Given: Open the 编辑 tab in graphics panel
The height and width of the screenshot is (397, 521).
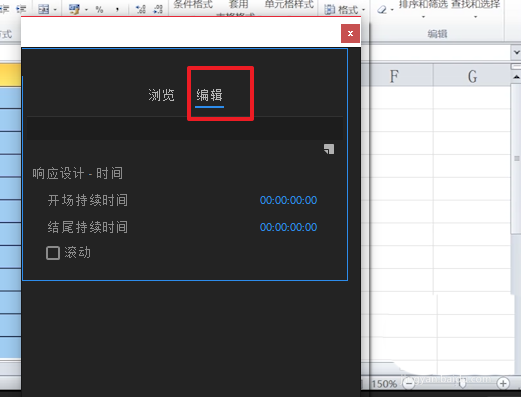Looking at the screenshot, I should pyautogui.click(x=209, y=95).
